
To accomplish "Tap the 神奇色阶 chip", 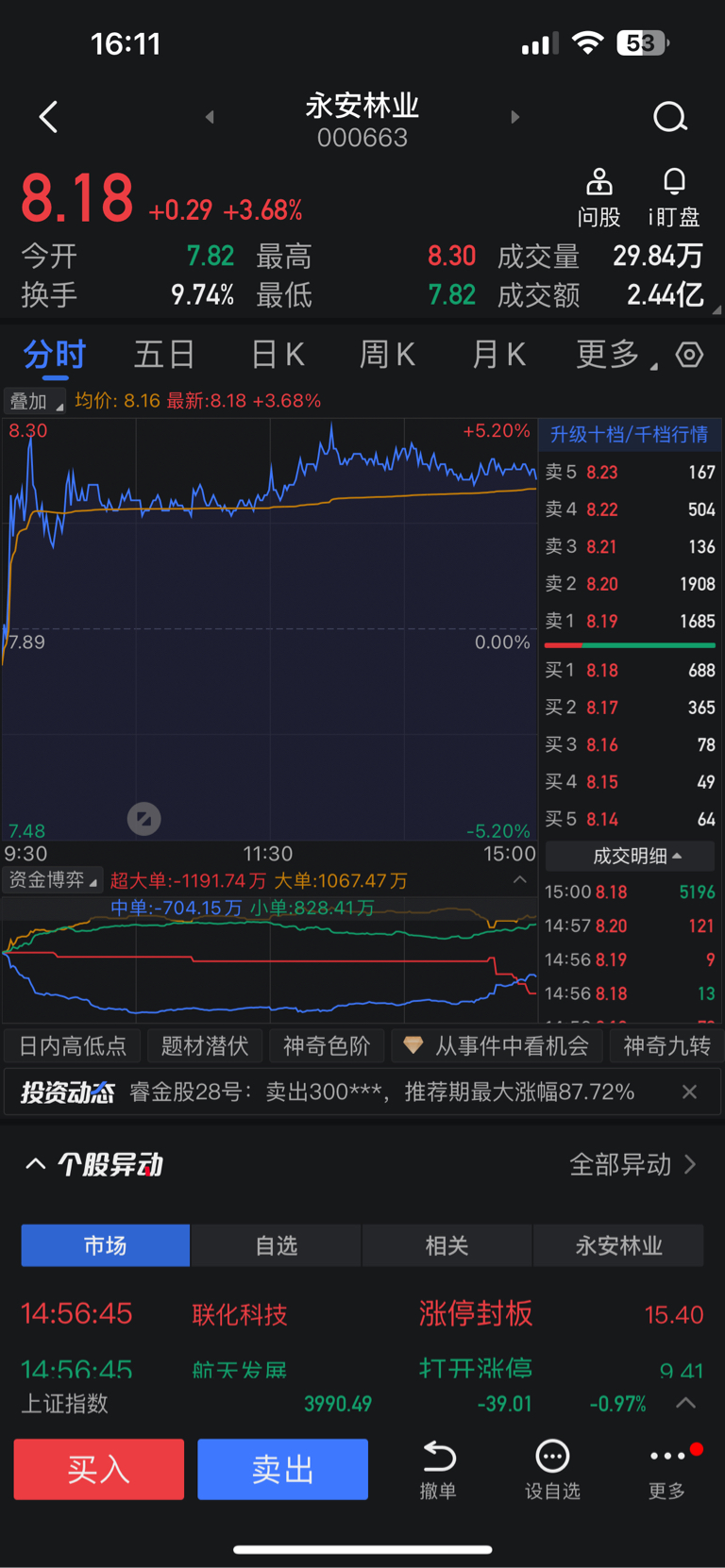I will tap(327, 1045).
